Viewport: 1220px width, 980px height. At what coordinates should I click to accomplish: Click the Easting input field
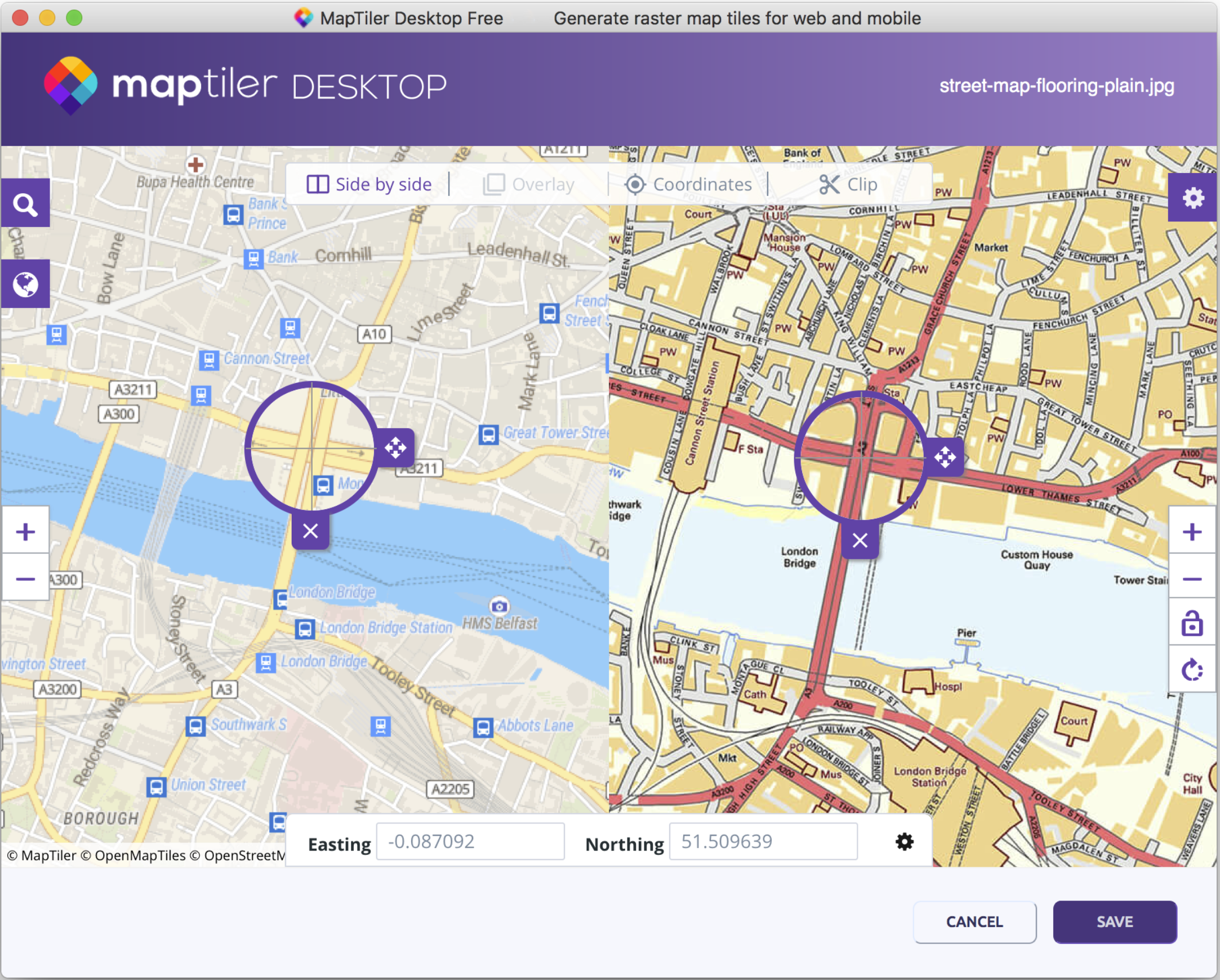pos(470,842)
